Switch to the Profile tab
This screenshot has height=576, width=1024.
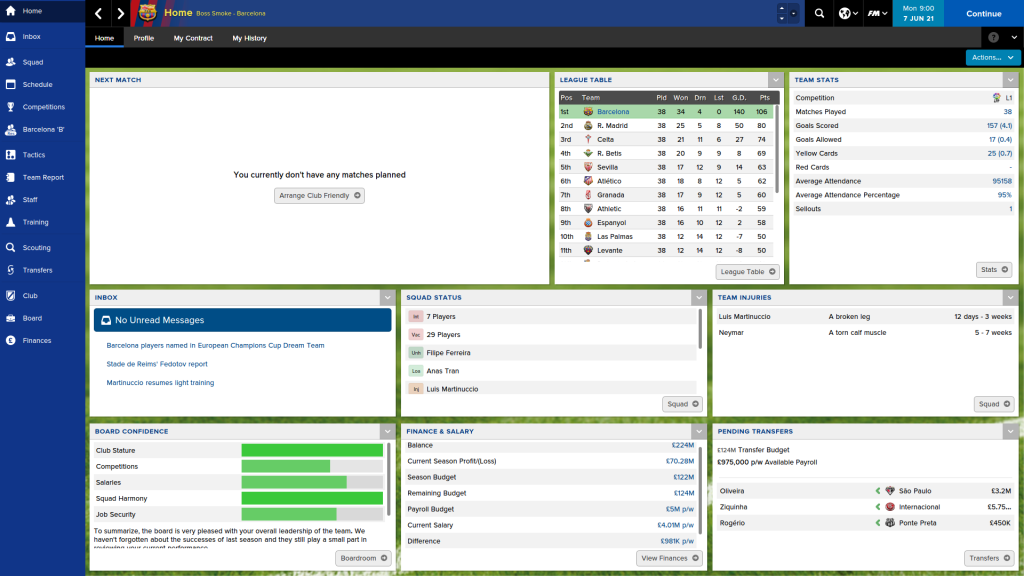(x=144, y=38)
